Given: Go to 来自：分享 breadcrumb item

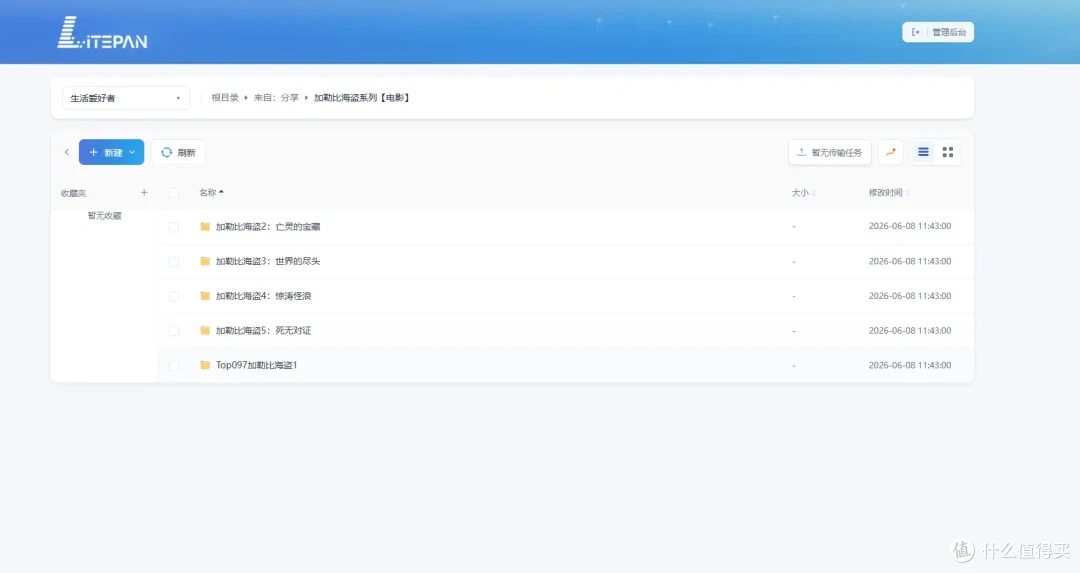Looking at the screenshot, I should click(276, 98).
